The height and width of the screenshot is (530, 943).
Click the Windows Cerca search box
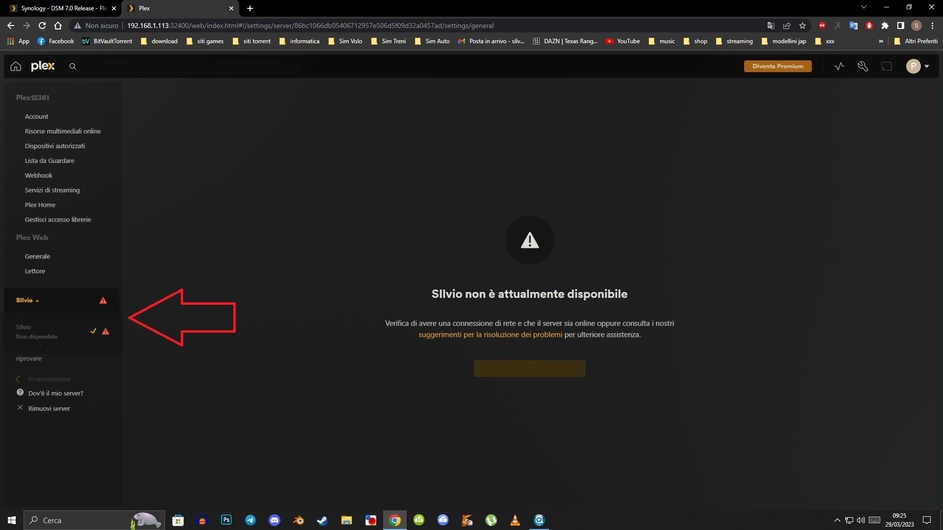click(x=93, y=520)
